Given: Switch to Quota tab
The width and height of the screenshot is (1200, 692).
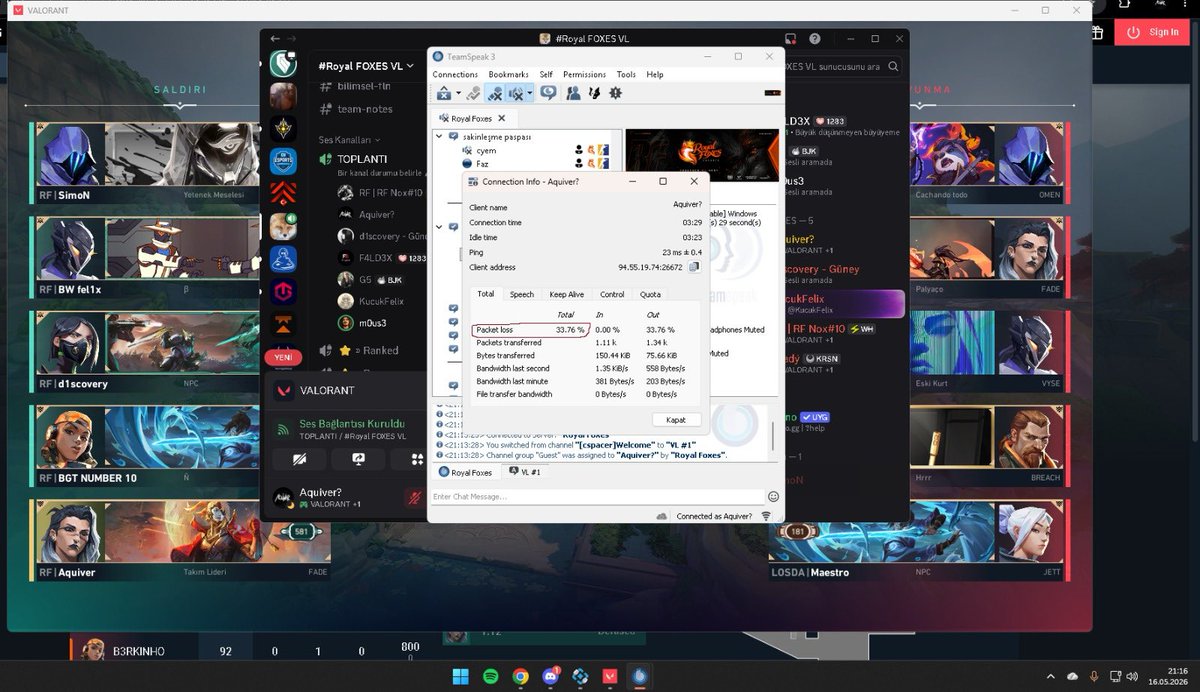Looking at the screenshot, I should (650, 294).
